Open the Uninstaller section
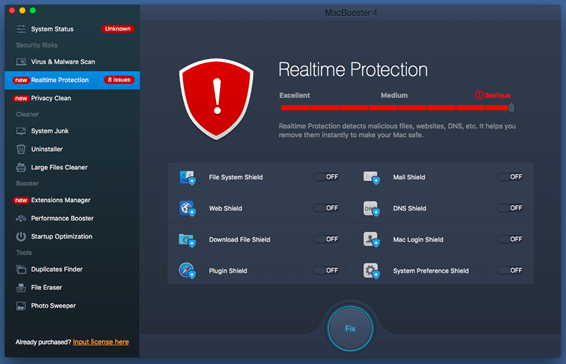Viewport: 566px width, 364px height. point(72,149)
